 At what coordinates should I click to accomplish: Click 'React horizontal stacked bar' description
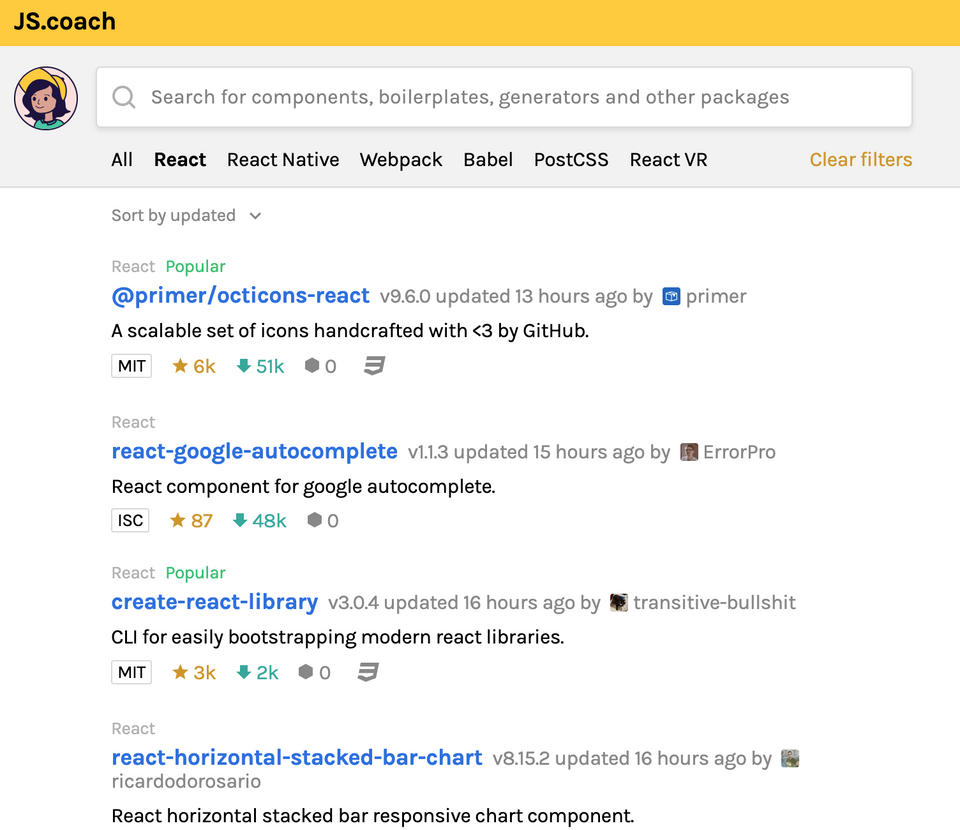tap(372, 816)
